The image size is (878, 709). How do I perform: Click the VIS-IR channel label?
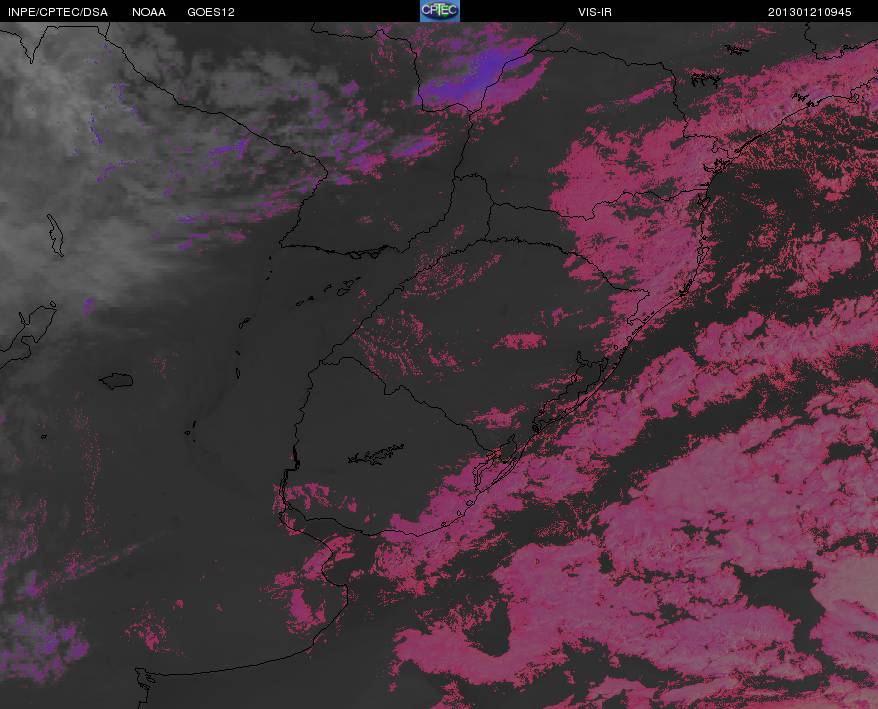(x=595, y=12)
